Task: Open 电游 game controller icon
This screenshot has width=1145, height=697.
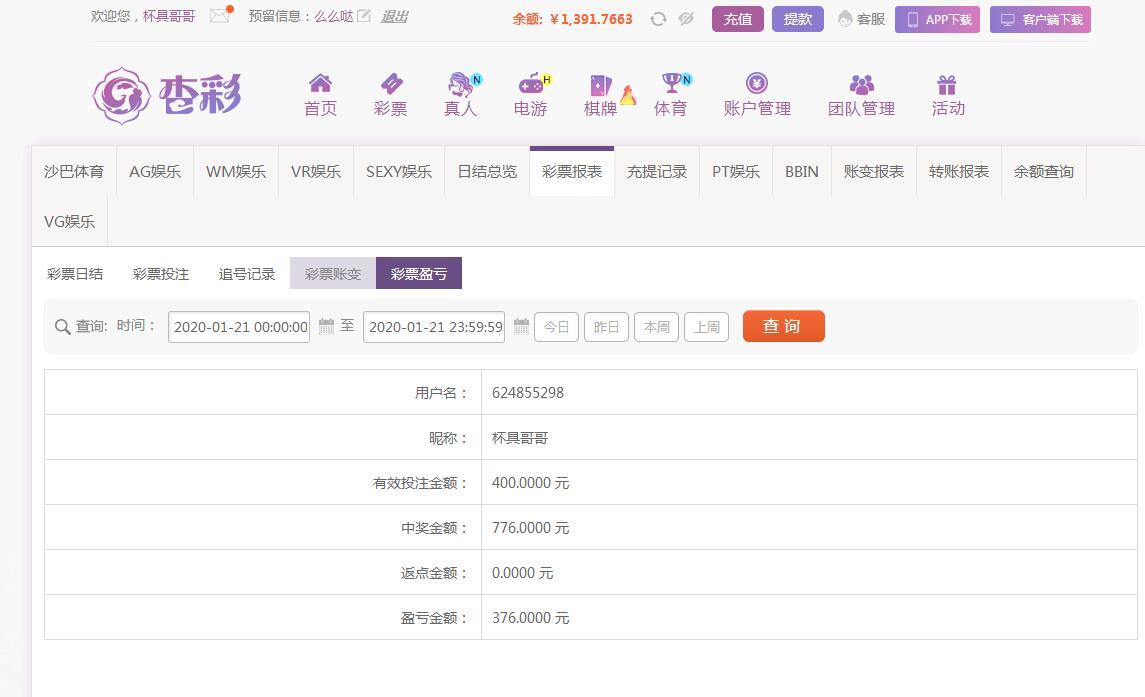Action: click(531, 83)
